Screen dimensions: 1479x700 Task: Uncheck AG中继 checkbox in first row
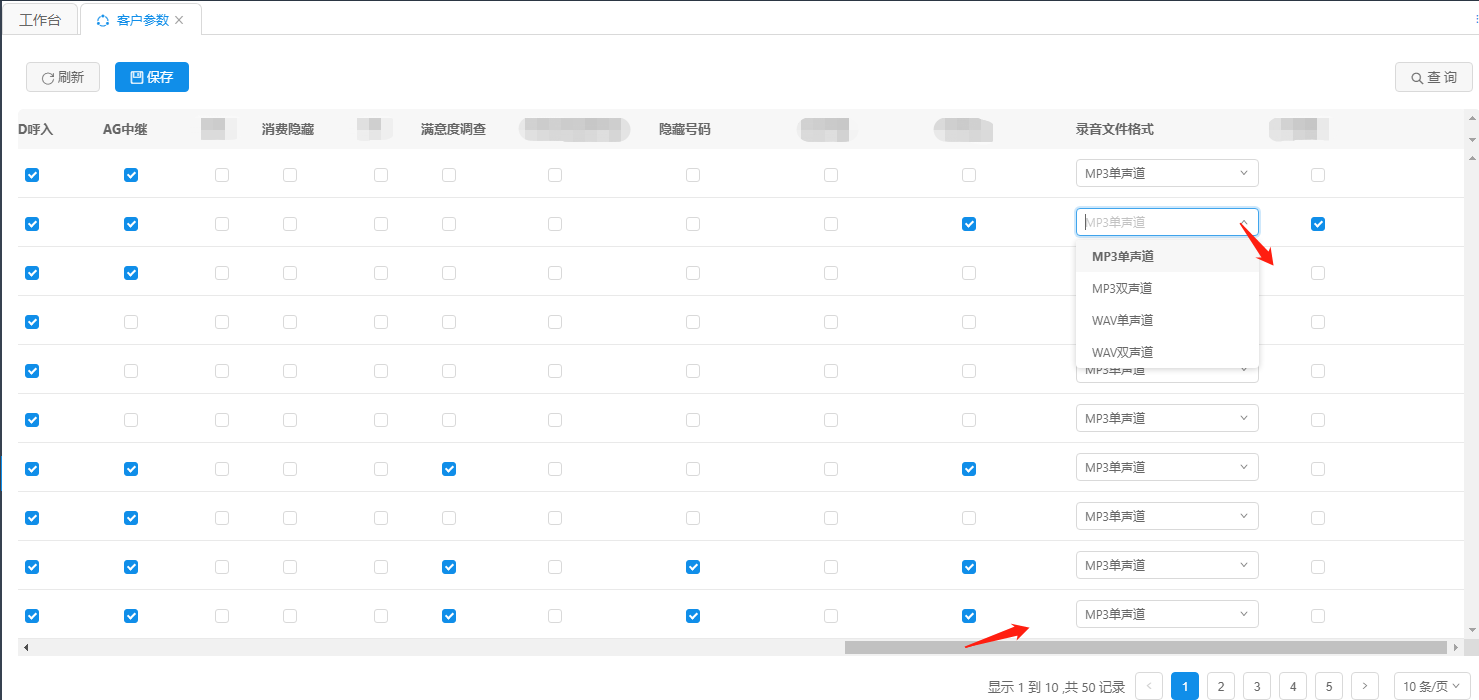pyautogui.click(x=131, y=175)
